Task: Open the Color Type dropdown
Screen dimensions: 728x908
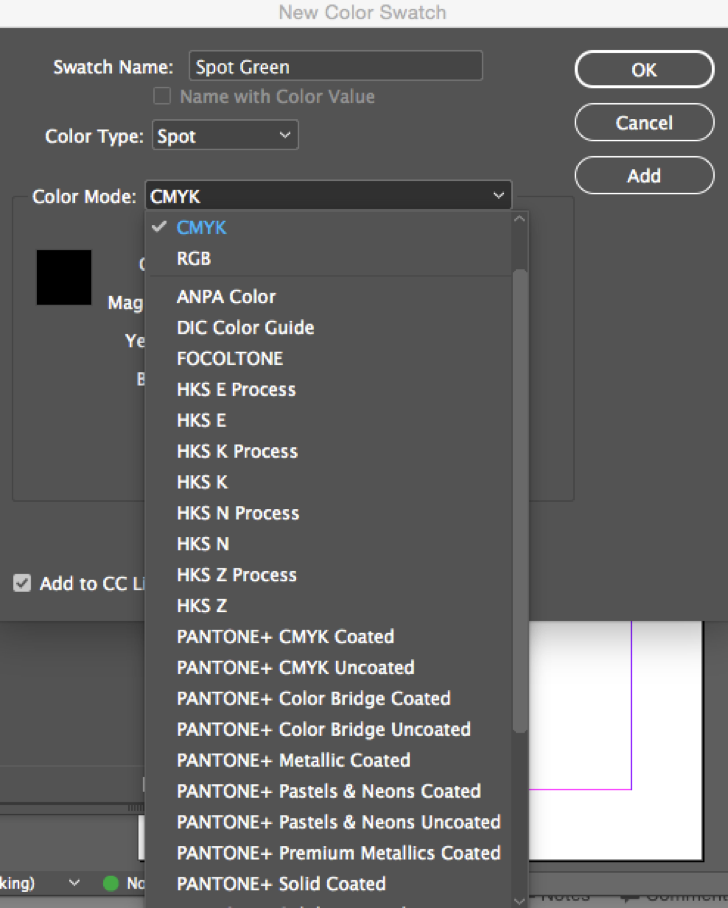Action: (x=225, y=136)
